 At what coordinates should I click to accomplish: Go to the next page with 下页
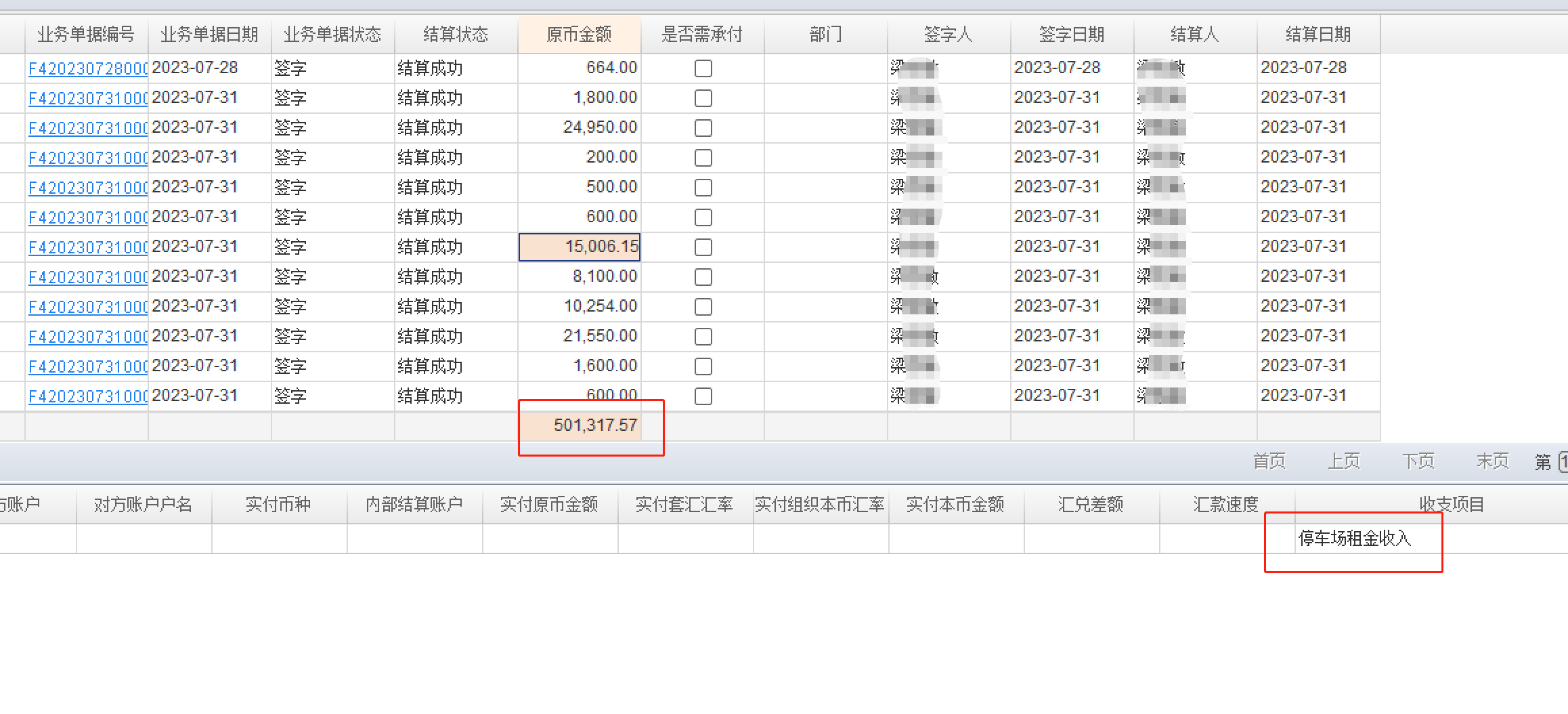[x=1418, y=461]
